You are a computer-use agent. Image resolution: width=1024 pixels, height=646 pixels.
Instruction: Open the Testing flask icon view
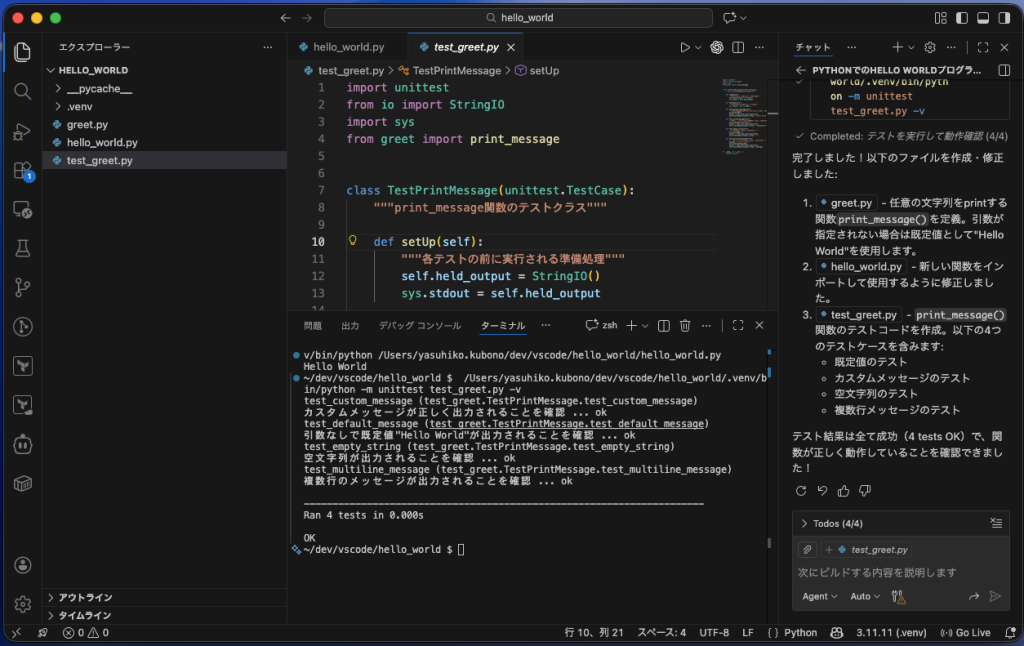pyautogui.click(x=22, y=248)
